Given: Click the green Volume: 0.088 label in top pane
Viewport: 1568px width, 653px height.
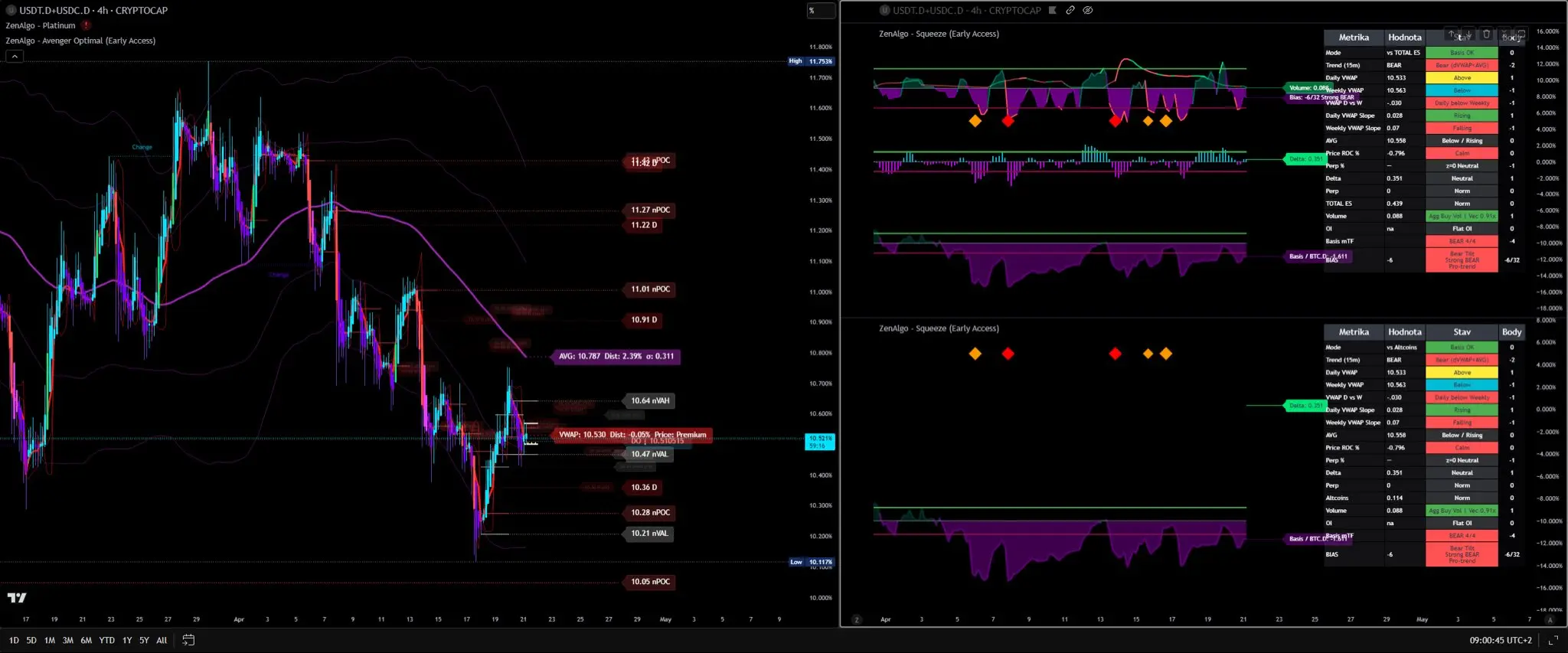Looking at the screenshot, I should click(x=1309, y=88).
